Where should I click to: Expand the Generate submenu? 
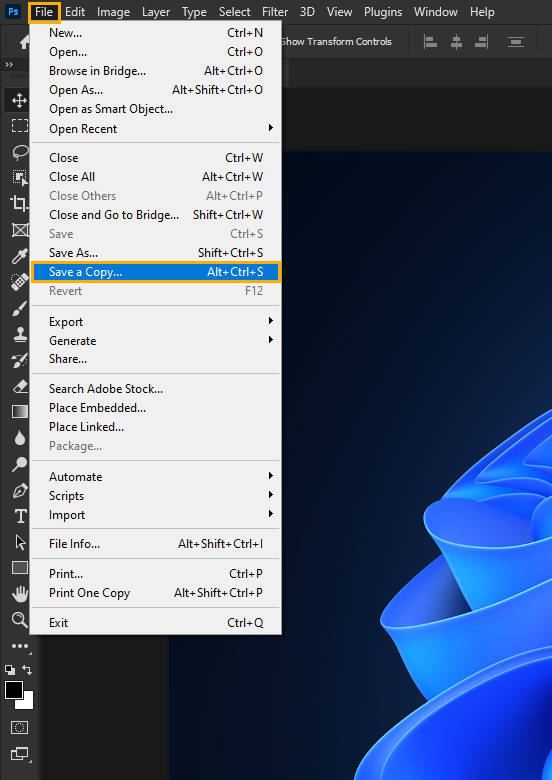point(156,341)
